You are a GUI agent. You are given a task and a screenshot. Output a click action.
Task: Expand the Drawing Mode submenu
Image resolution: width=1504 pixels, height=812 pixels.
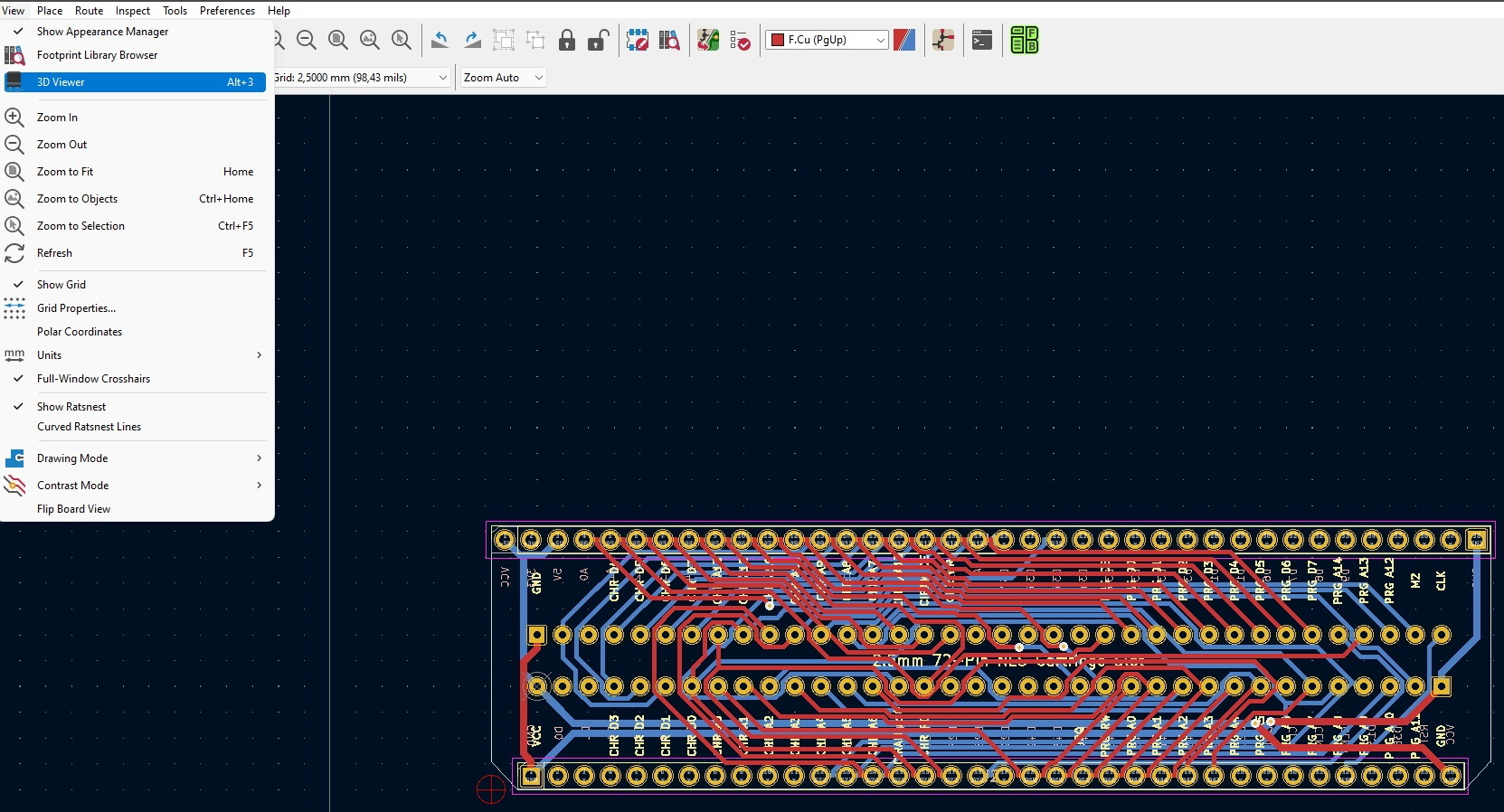point(136,458)
